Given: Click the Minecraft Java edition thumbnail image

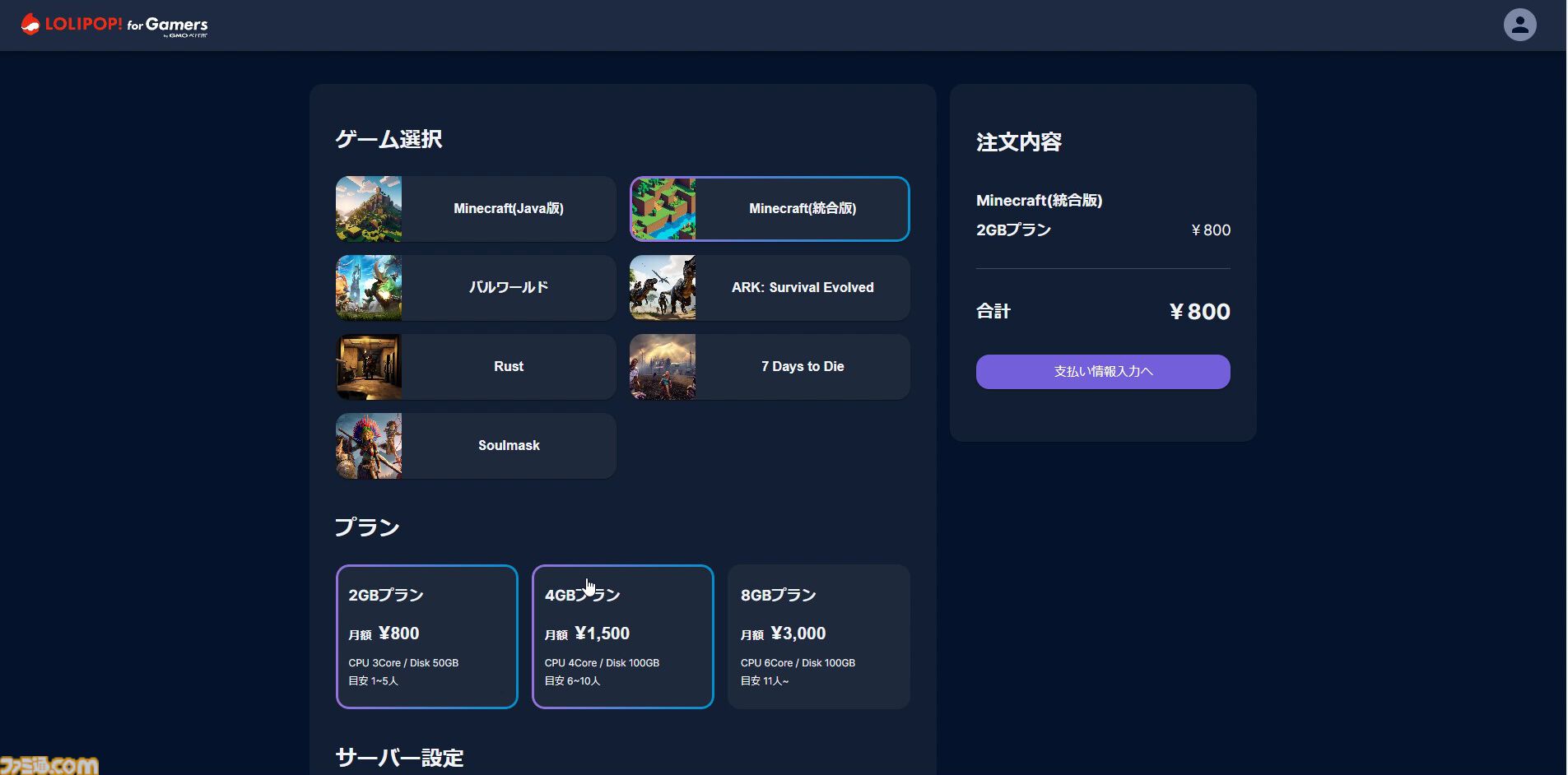Looking at the screenshot, I should click(369, 209).
